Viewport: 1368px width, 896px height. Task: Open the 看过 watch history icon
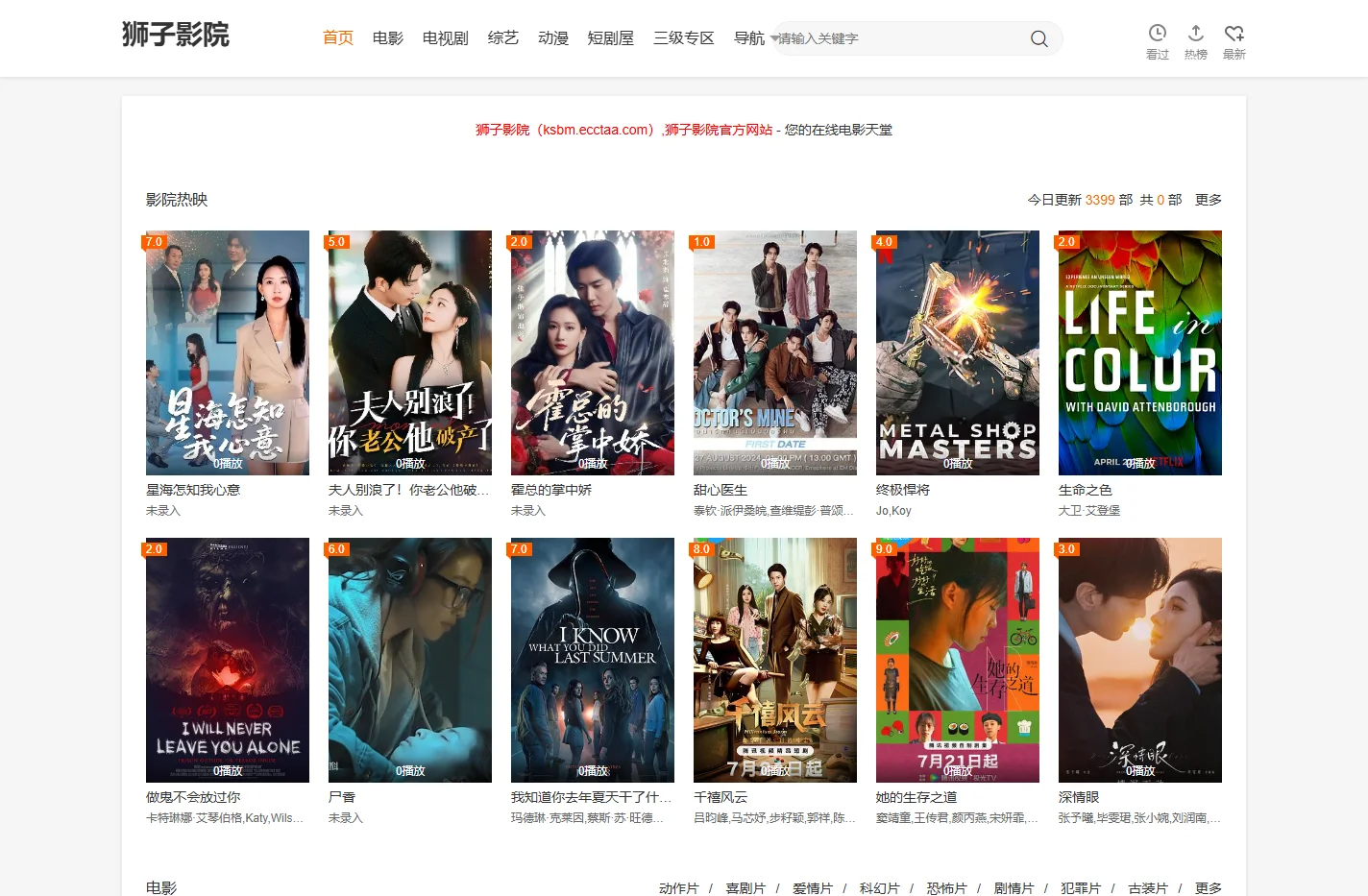click(x=1158, y=42)
